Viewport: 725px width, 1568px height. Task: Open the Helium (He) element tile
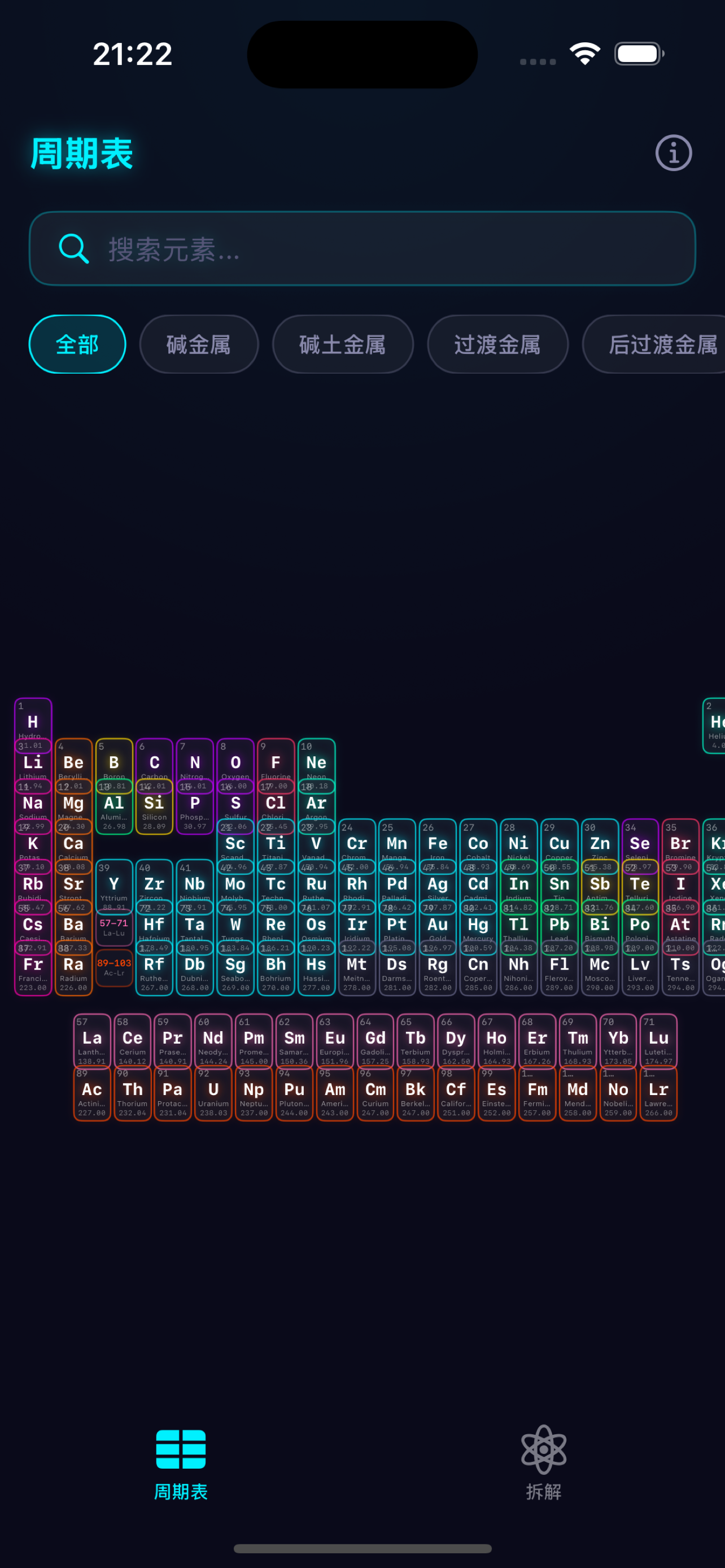pos(714,725)
